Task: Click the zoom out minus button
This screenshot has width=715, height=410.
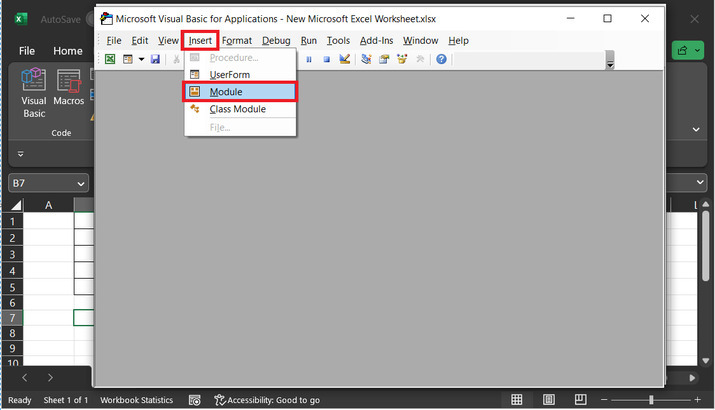Action: tap(604, 400)
